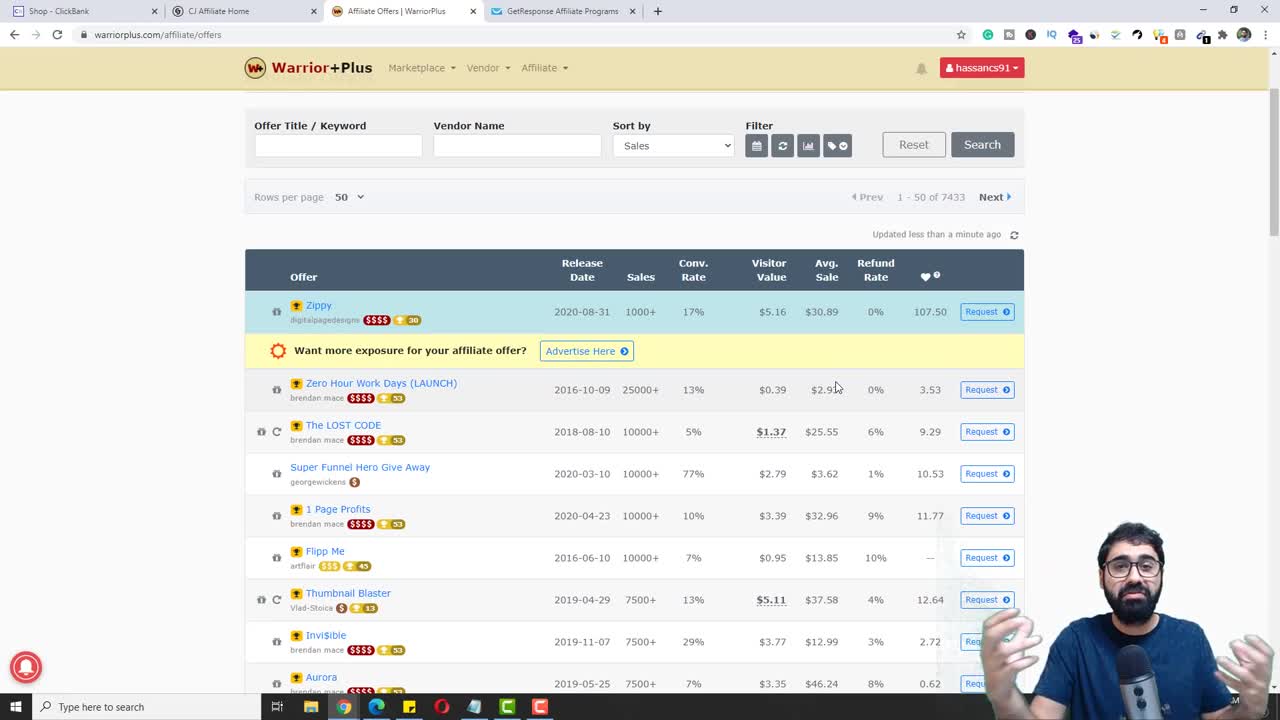Request the 1 Page Profits offer
Image resolution: width=1280 pixels, height=720 pixels.
pyautogui.click(x=987, y=516)
